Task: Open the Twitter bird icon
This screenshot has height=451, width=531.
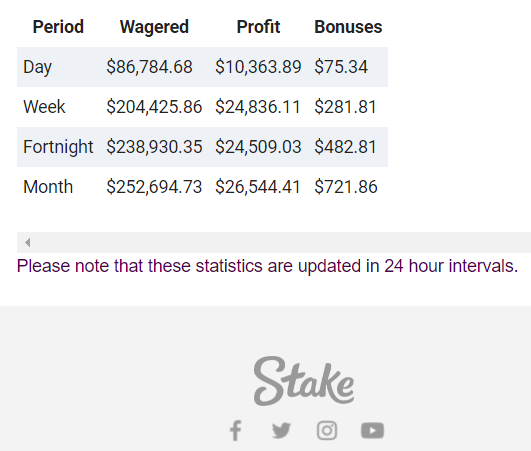Action: tap(281, 431)
